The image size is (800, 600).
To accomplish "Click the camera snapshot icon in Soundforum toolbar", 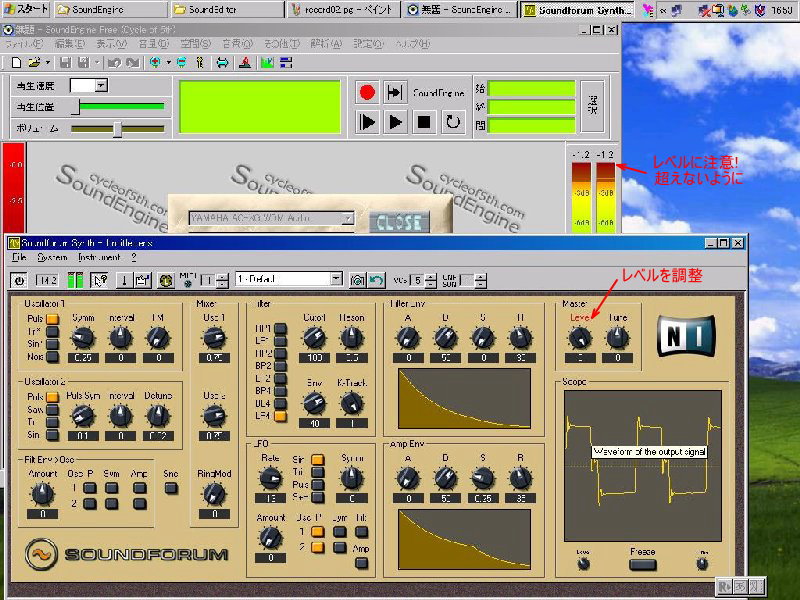I will (357, 280).
